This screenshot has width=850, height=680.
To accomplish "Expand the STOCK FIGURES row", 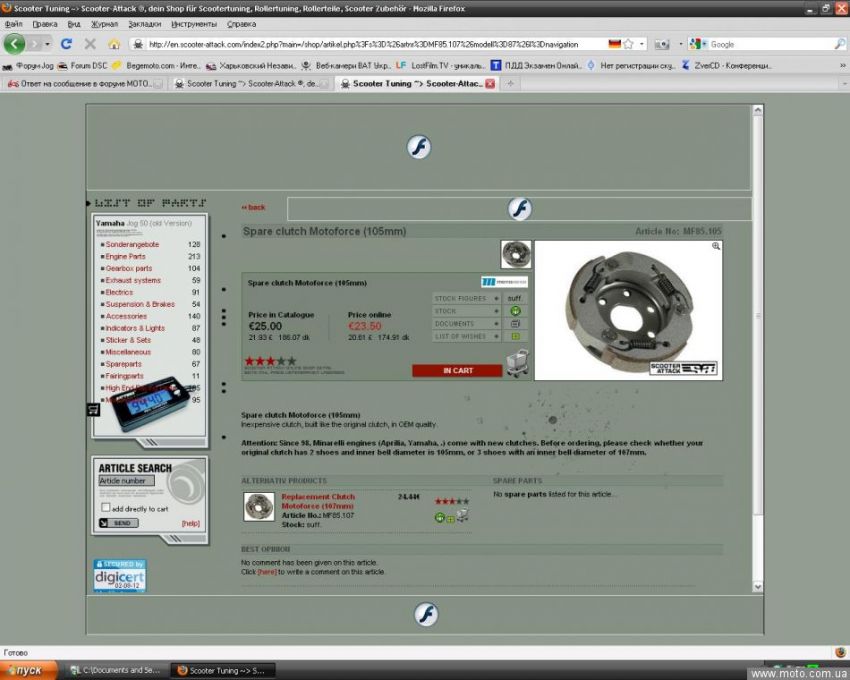I will tap(466, 298).
